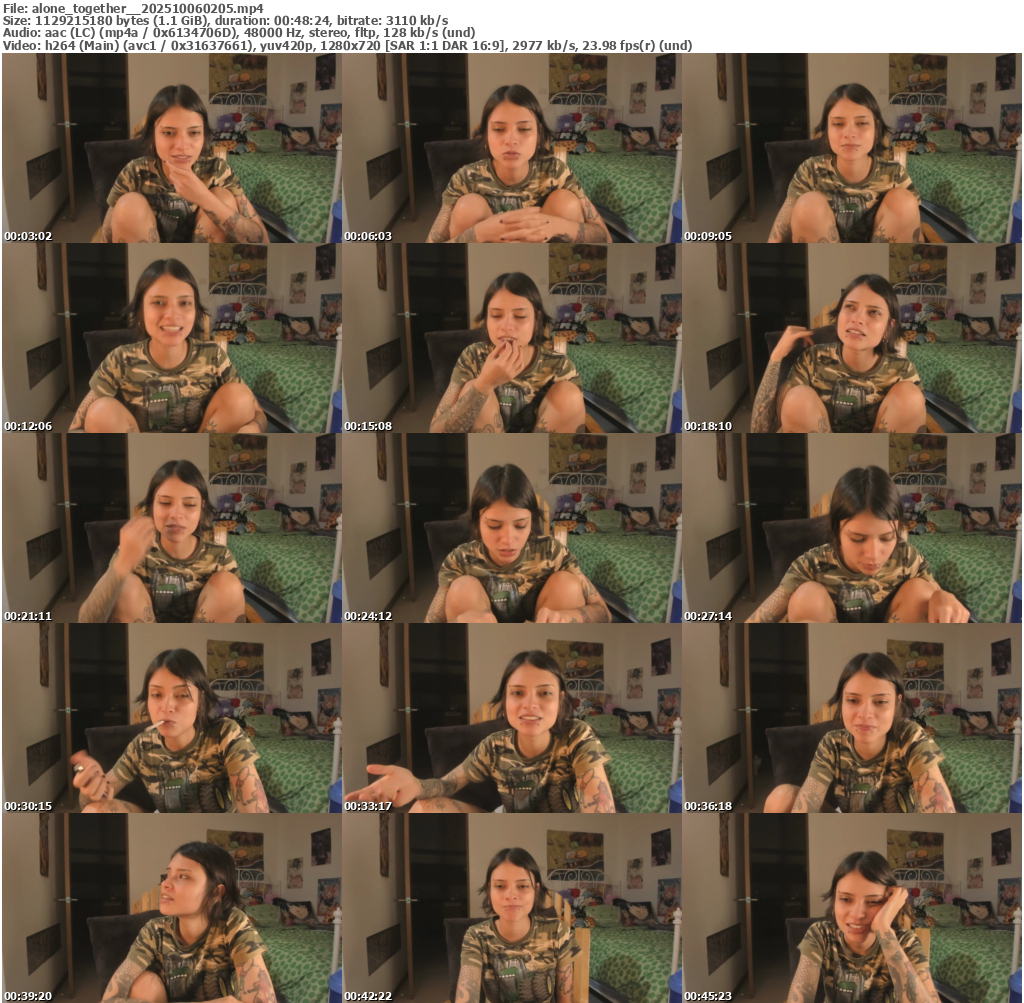
Task: Open the frame stamped 00:39:20
Action: [x=172, y=908]
